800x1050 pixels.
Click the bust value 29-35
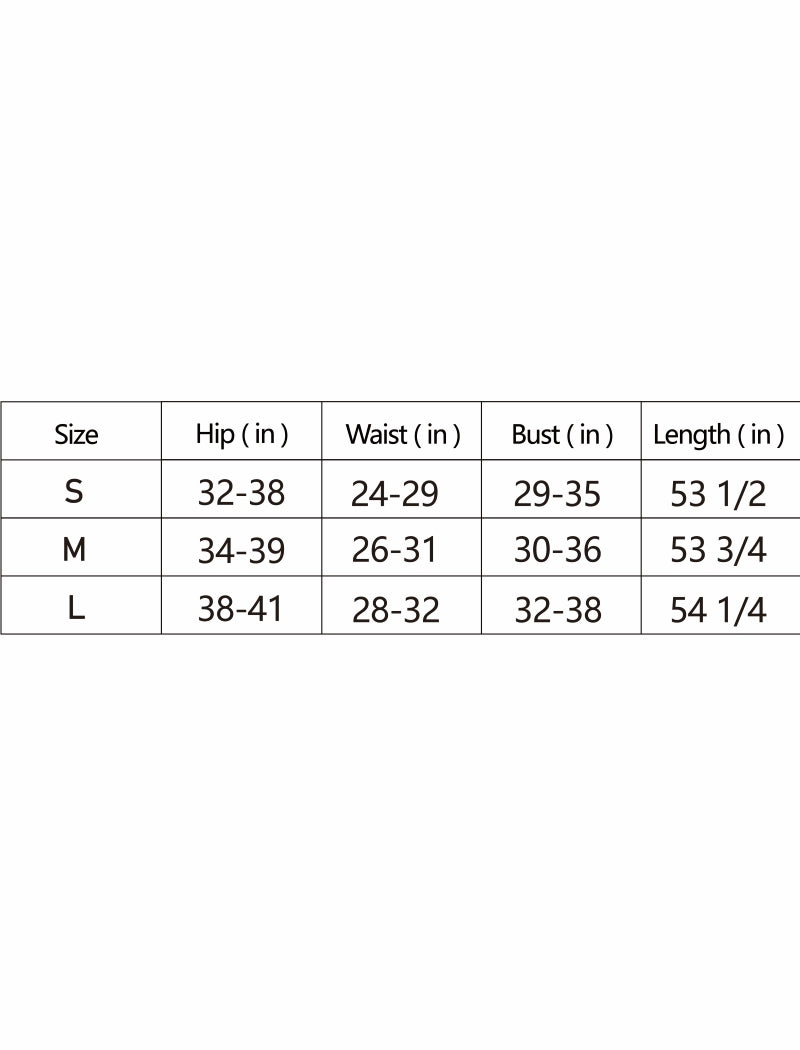click(x=557, y=494)
